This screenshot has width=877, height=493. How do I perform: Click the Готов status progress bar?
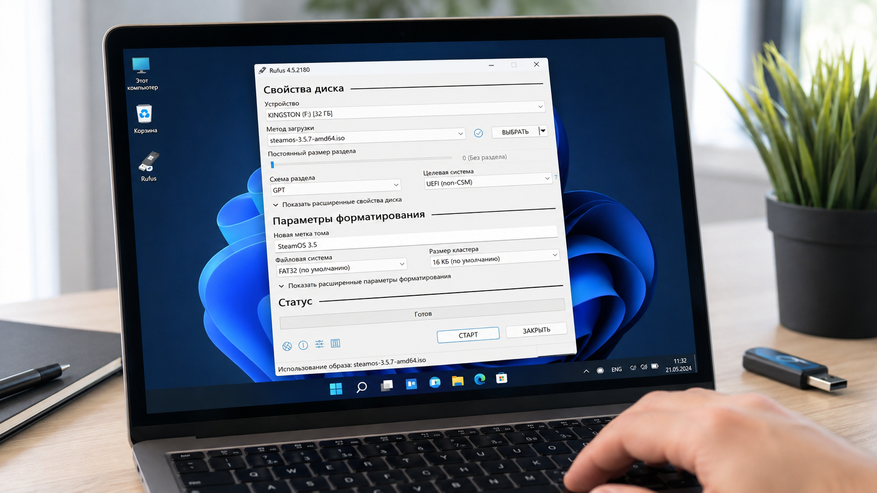click(x=422, y=315)
